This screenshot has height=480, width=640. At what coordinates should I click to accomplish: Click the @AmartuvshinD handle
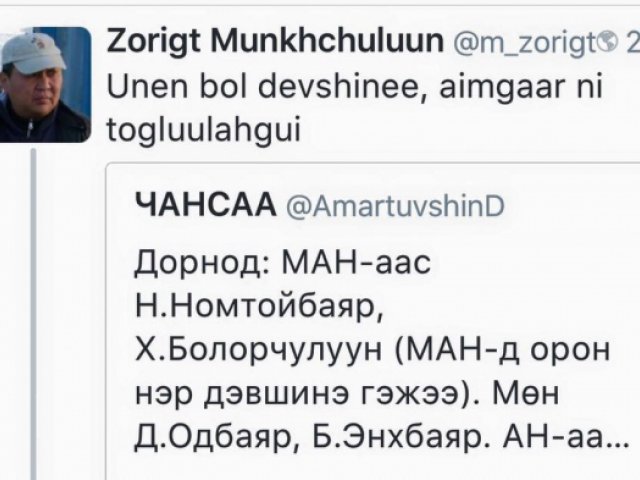point(395,206)
